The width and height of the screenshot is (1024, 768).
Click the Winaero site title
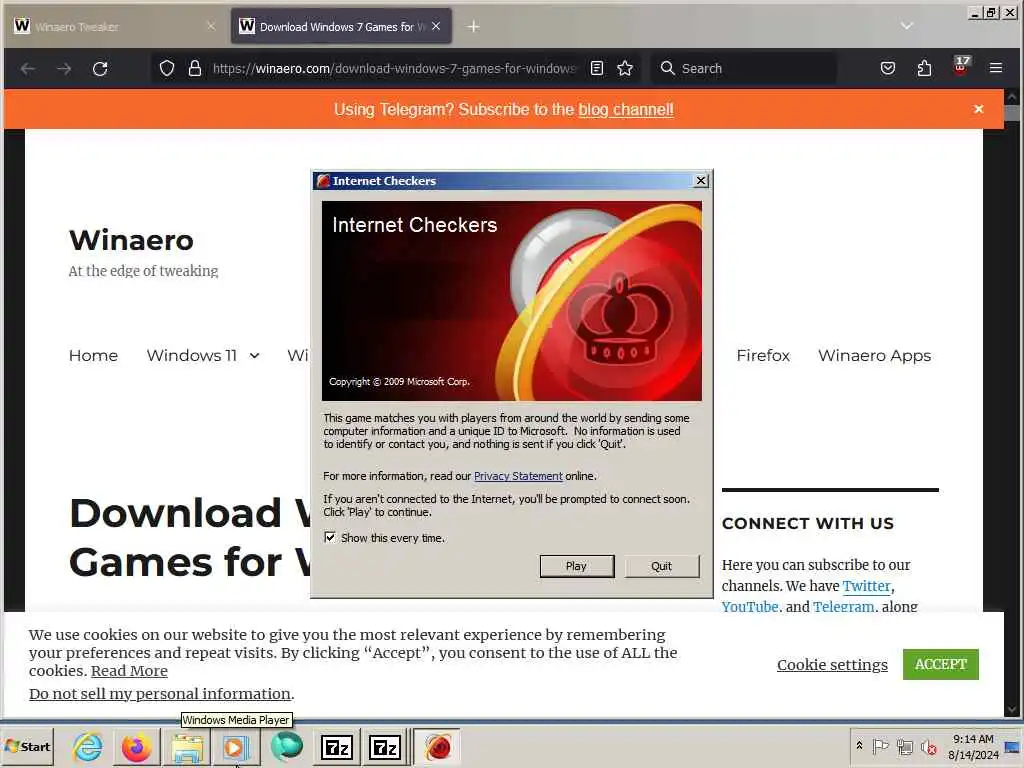click(131, 240)
